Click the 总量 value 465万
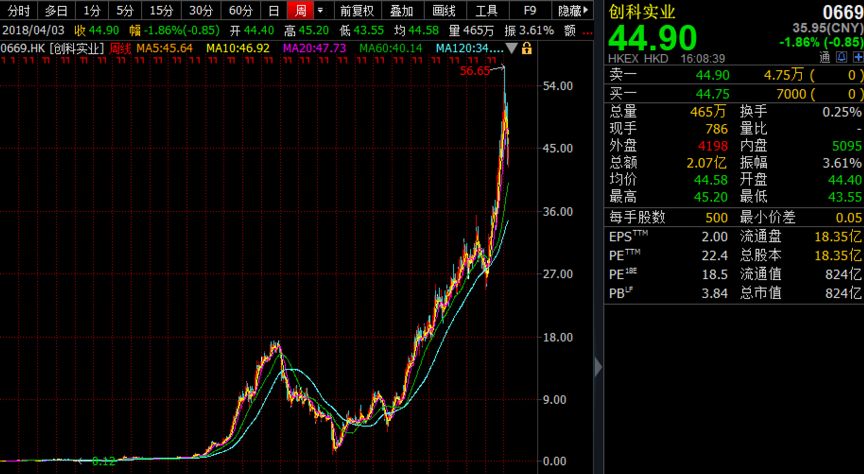The height and width of the screenshot is (474, 864). tap(708, 111)
